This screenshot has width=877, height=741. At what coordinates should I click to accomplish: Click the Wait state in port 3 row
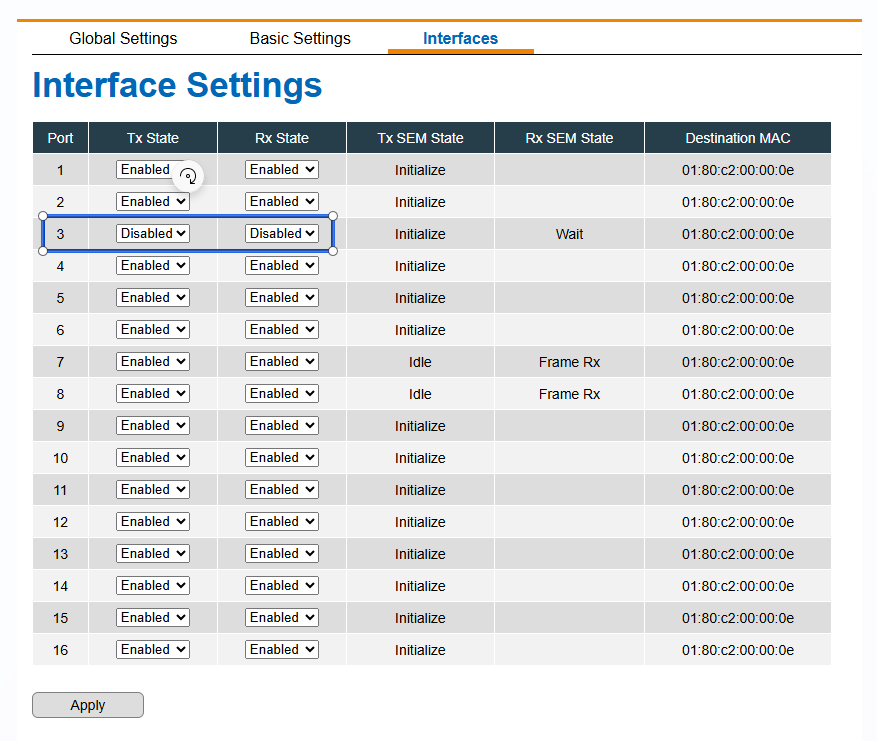[x=569, y=234]
